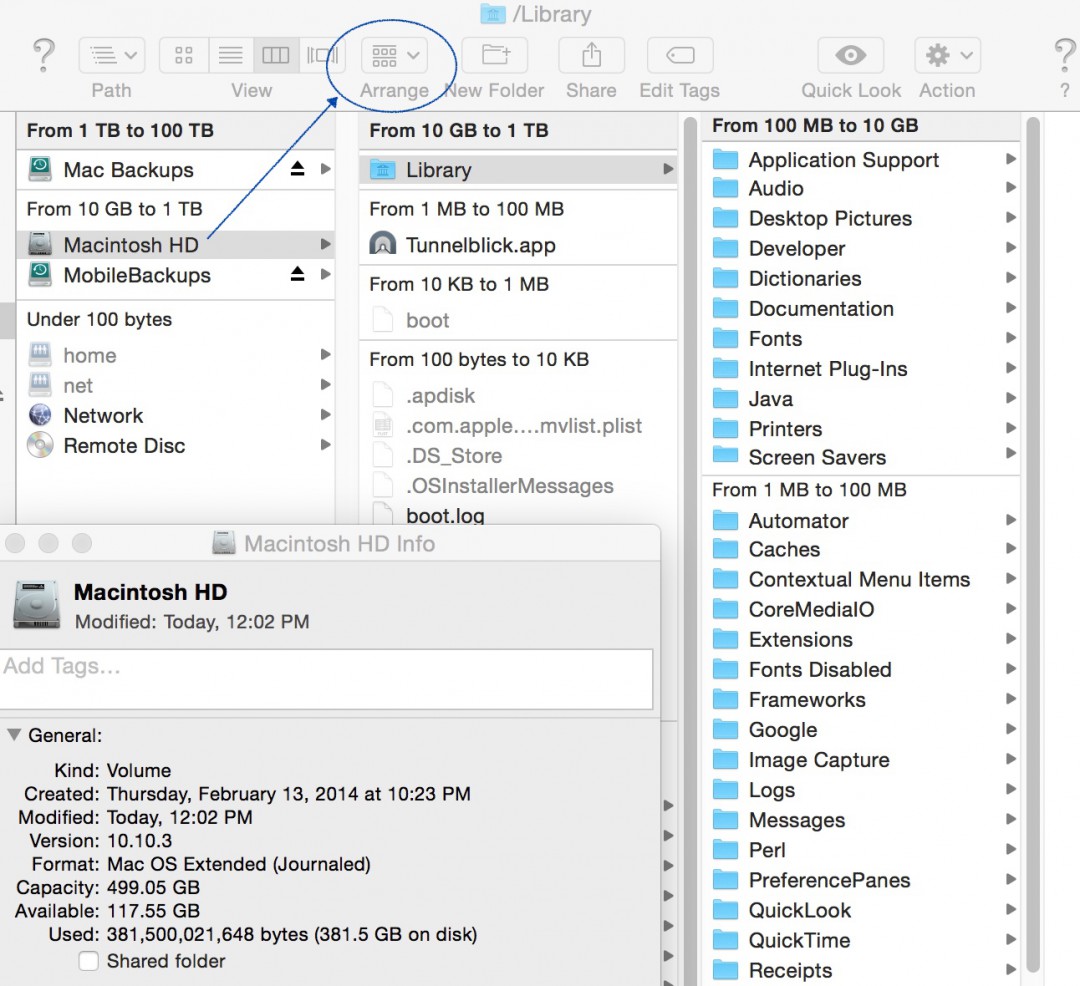This screenshot has height=986, width=1080.
Task: Eject the Mac Backups volume
Action: [x=297, y=169]
